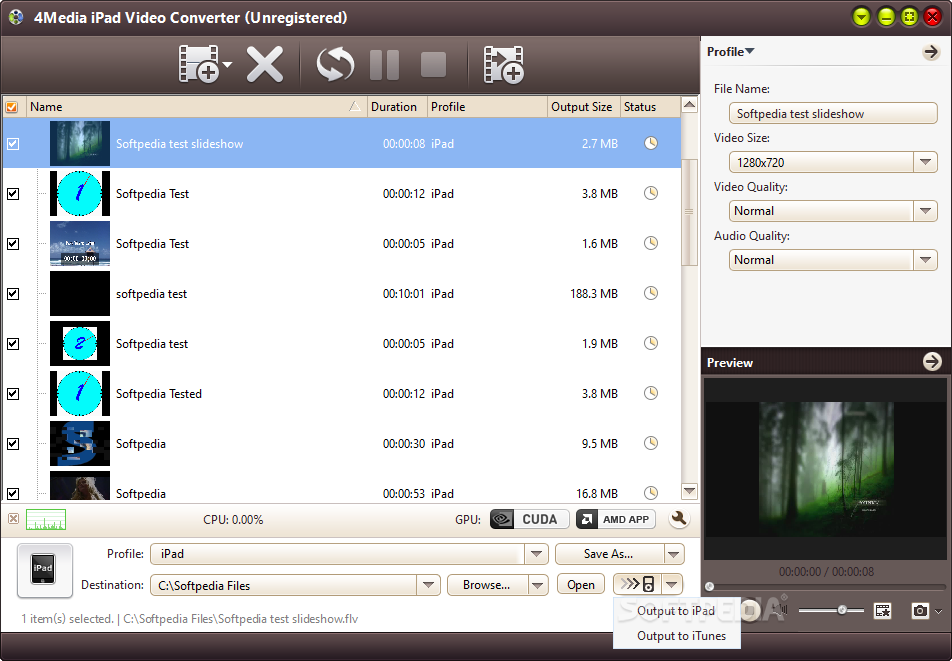The image size is (952, 661).
Task: Click the iPad device profile icon
Action: click(44, 570)
